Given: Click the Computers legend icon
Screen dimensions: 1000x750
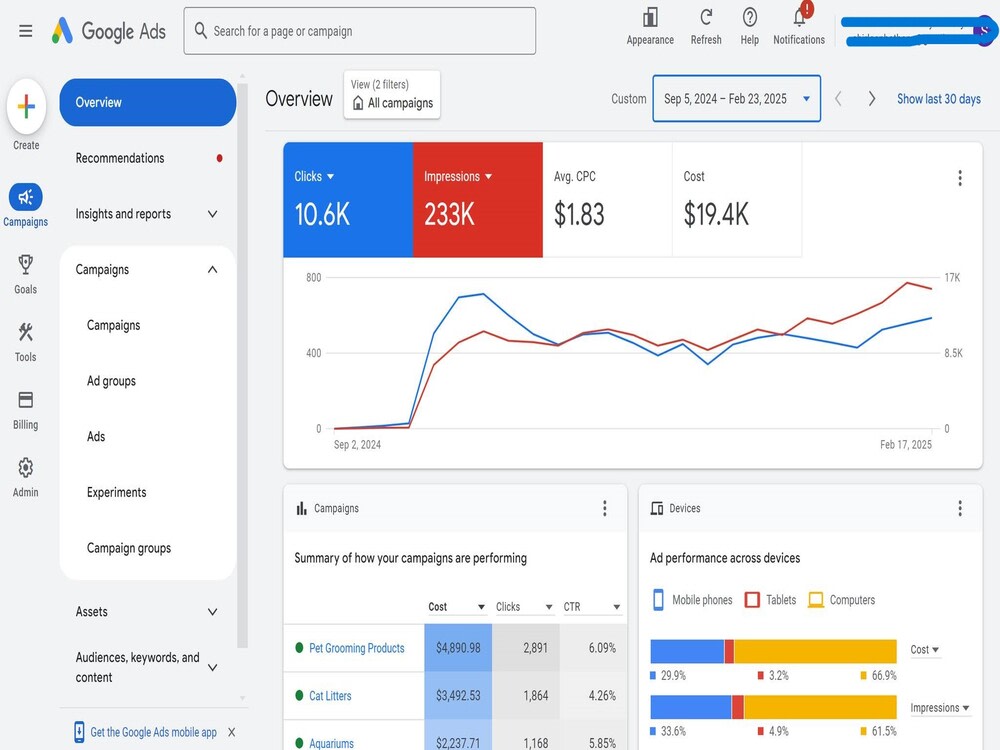Looking at the screenshot, I should (816, 599).
